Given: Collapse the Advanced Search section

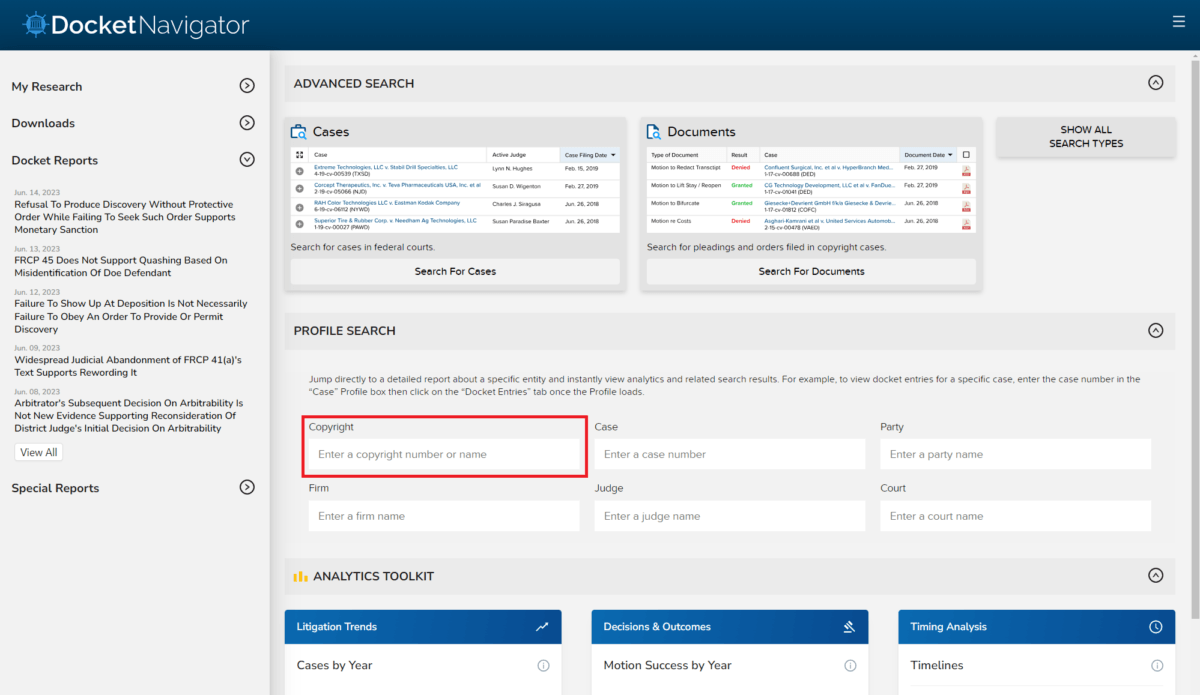Looking at the screenshot, I should click(x=1156, y=84).
